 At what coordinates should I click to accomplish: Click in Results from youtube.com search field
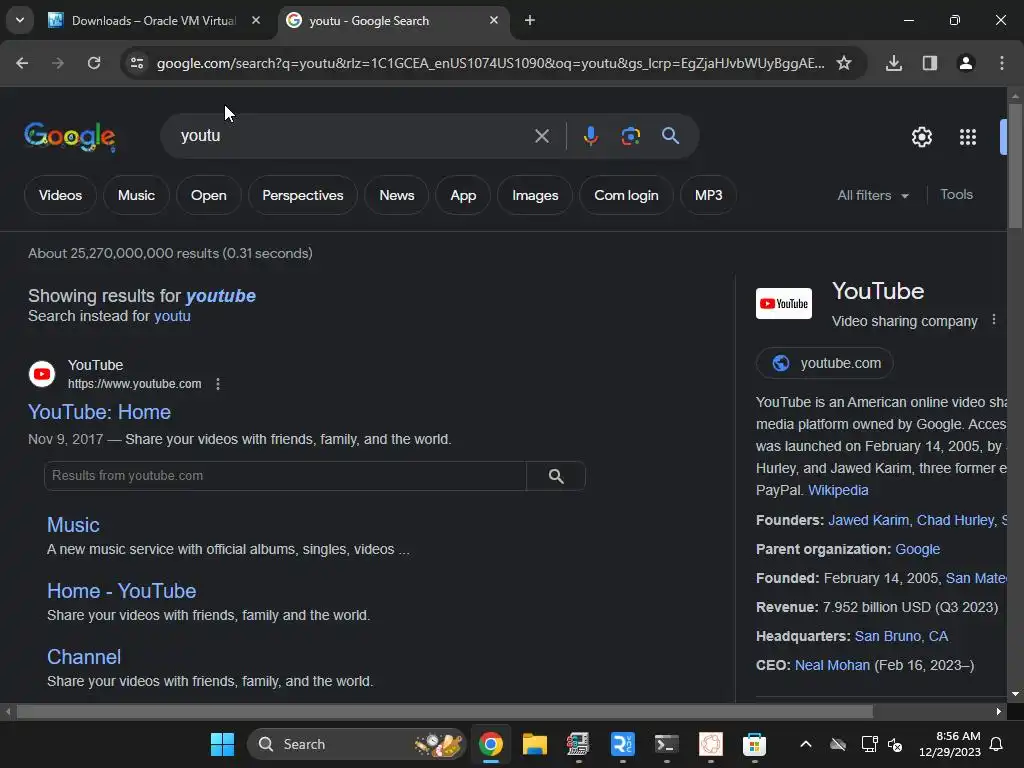pos(285,476)
